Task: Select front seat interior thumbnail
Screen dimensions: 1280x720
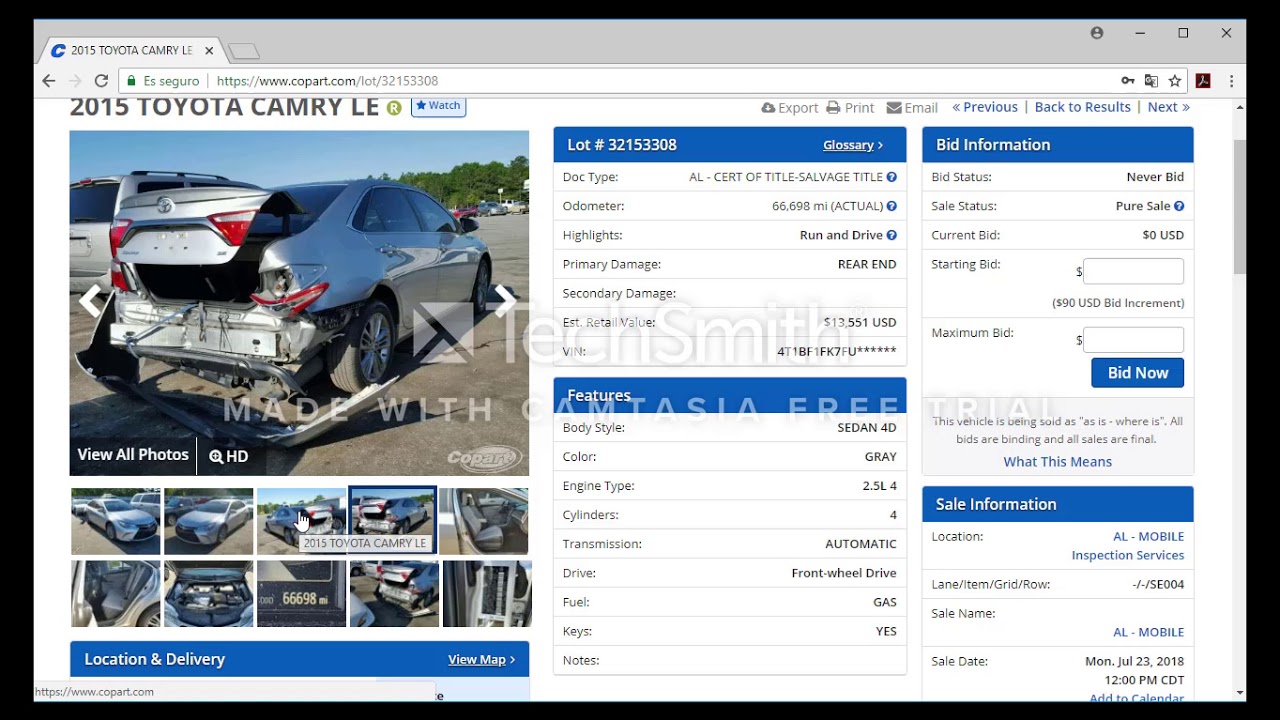Action: [484, 521]
